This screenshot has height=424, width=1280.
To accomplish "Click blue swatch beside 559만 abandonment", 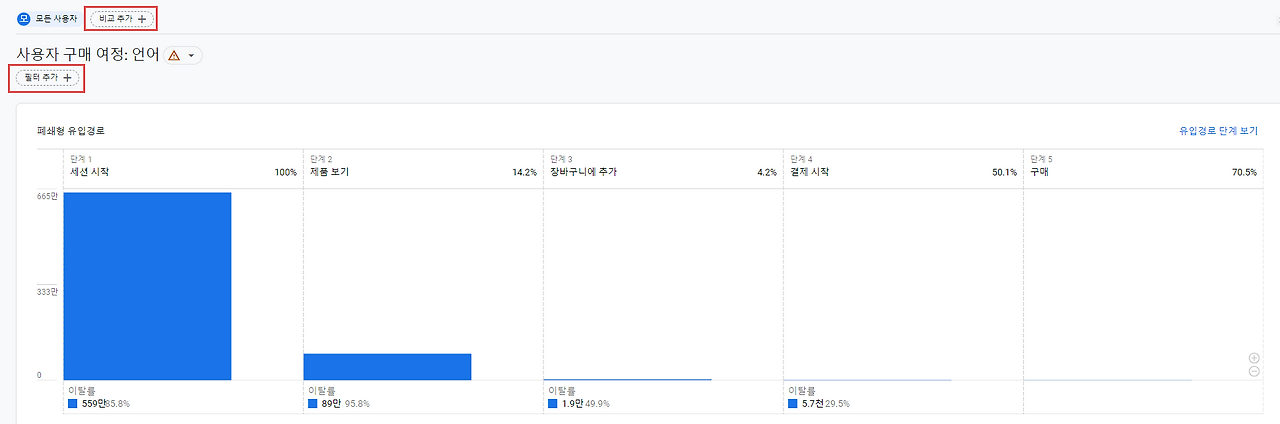I will point(73,404).
